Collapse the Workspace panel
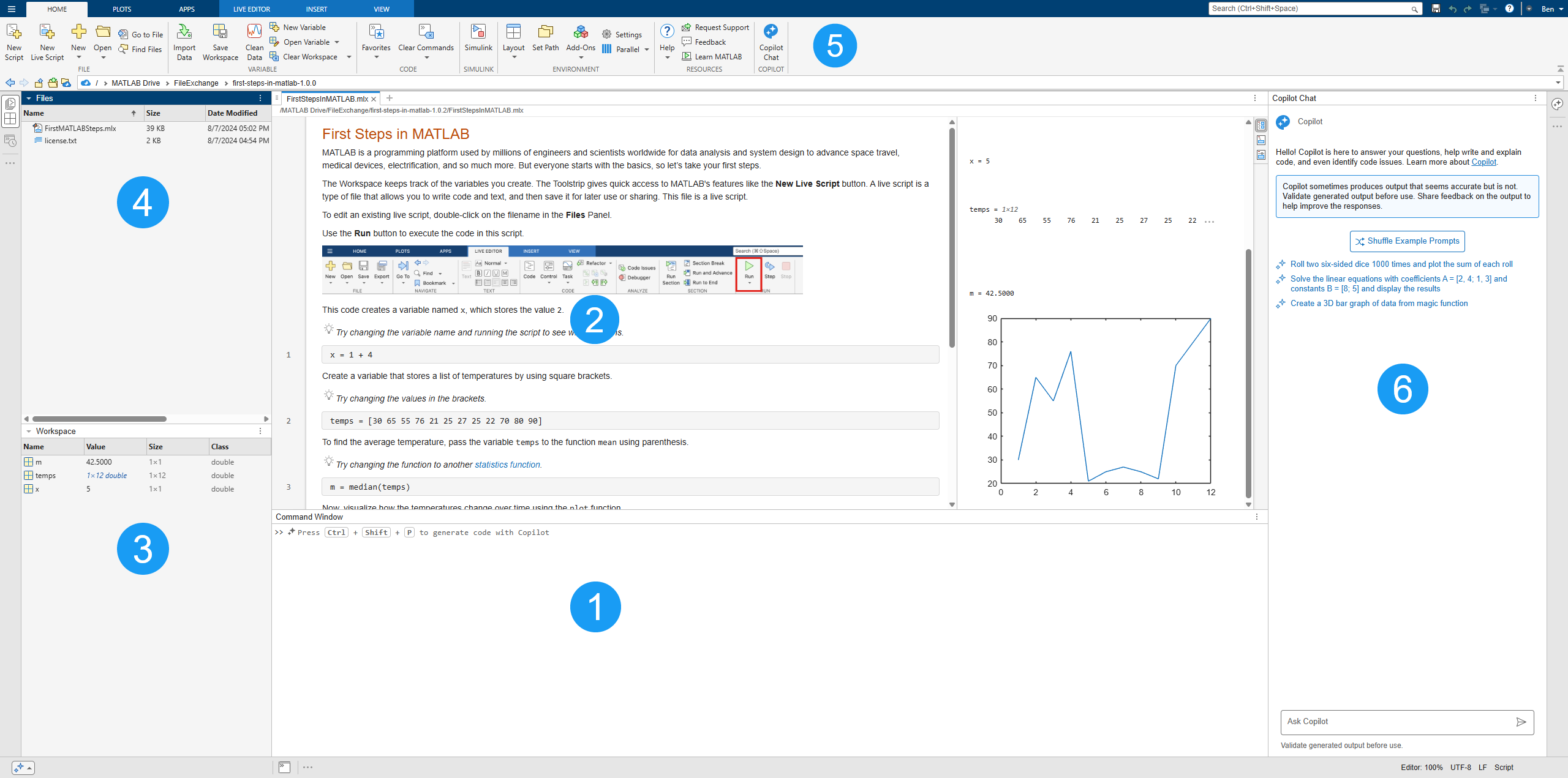Image resolution: width=1568 pixels, height=778 pixels. tap(29, 431)
